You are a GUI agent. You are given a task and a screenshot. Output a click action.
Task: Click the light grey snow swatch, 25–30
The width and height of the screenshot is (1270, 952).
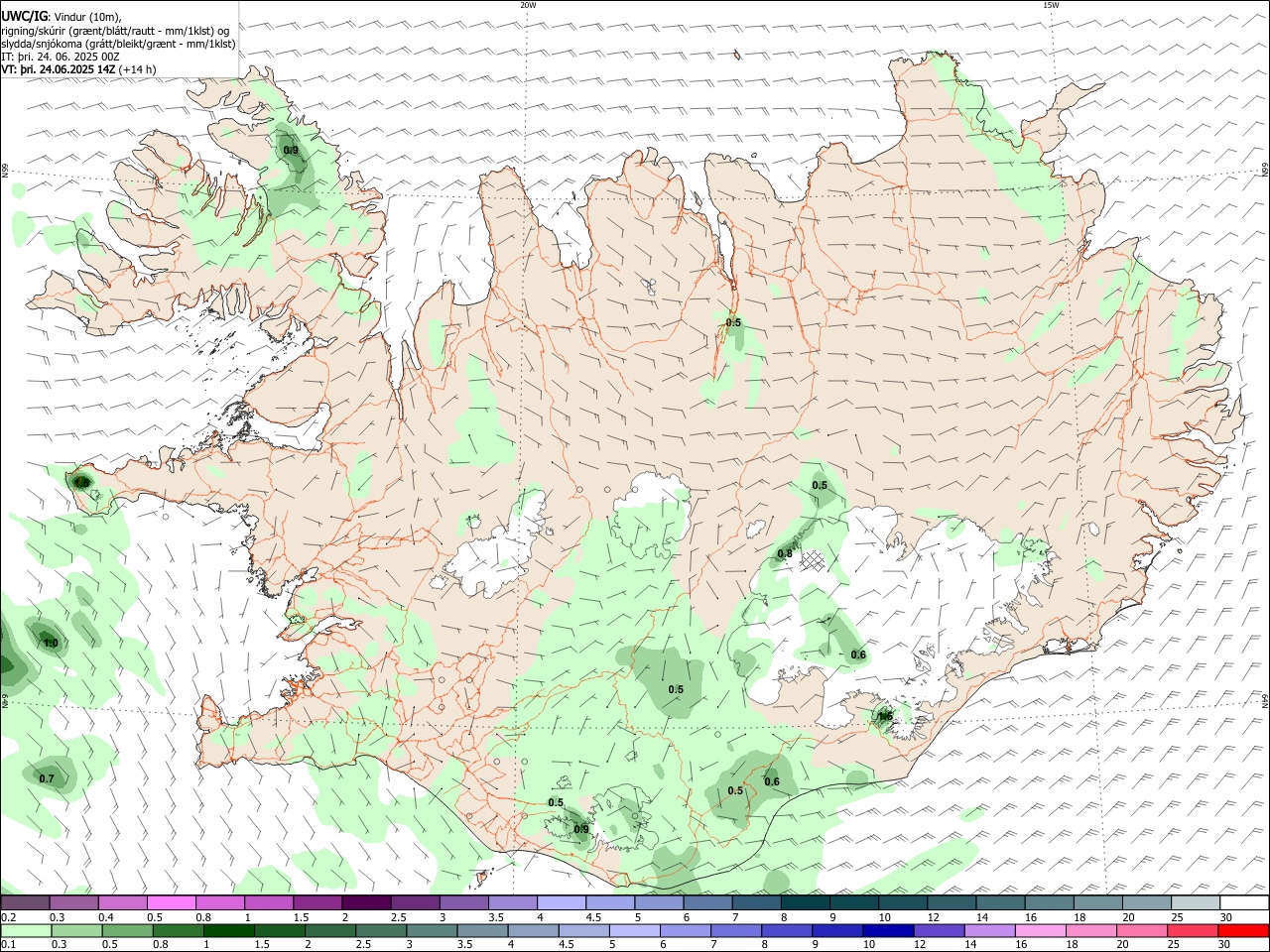1196,903
